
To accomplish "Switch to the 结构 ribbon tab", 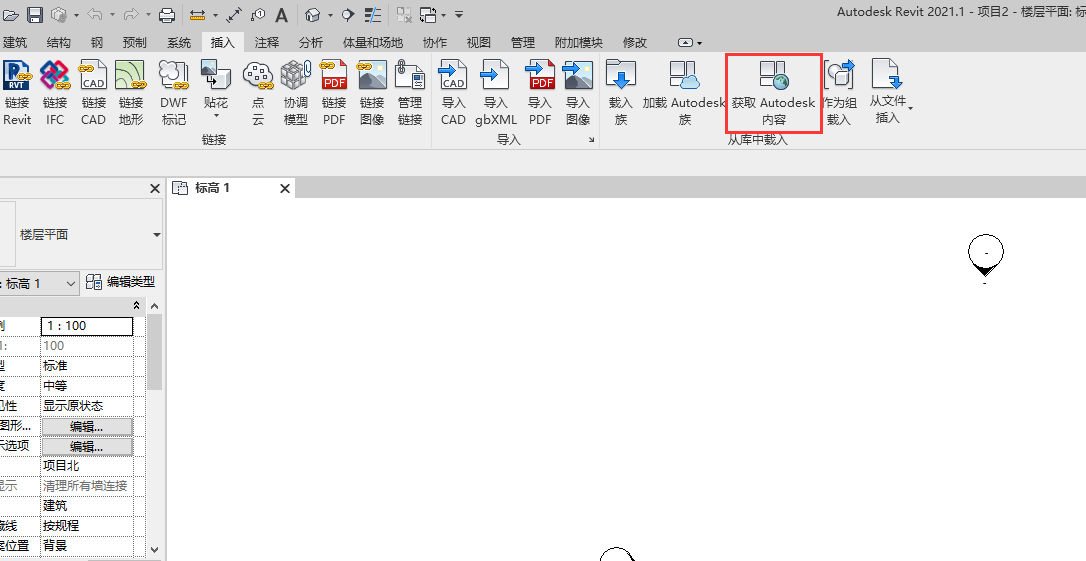I will [x=59, y=42].
